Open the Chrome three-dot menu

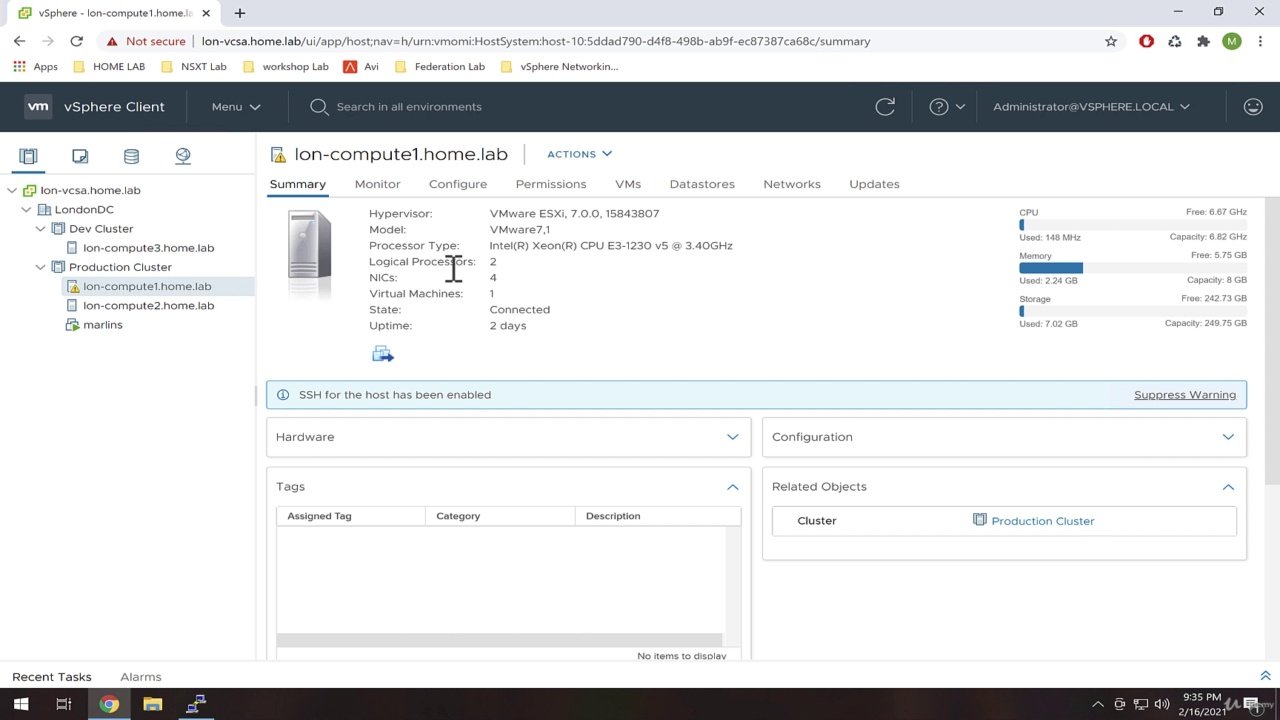[x=1260, y=41]
